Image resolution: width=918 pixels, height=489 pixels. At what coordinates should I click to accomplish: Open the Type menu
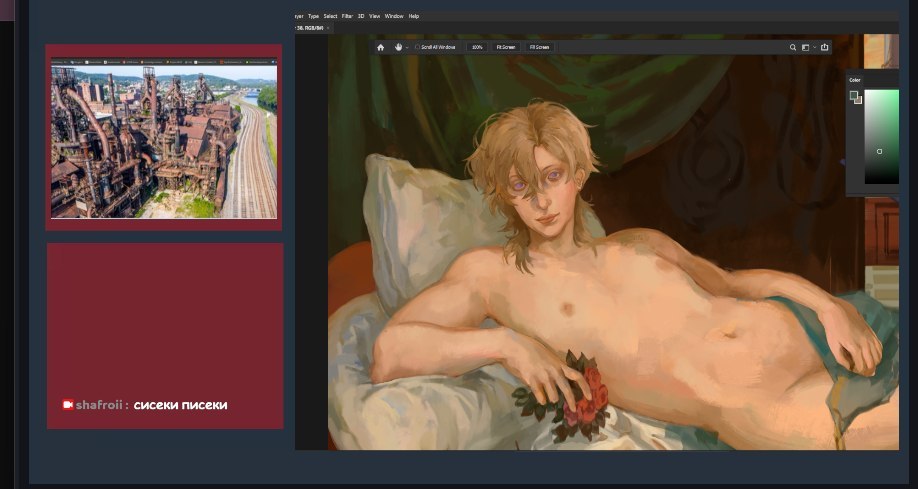click(314, 16)
